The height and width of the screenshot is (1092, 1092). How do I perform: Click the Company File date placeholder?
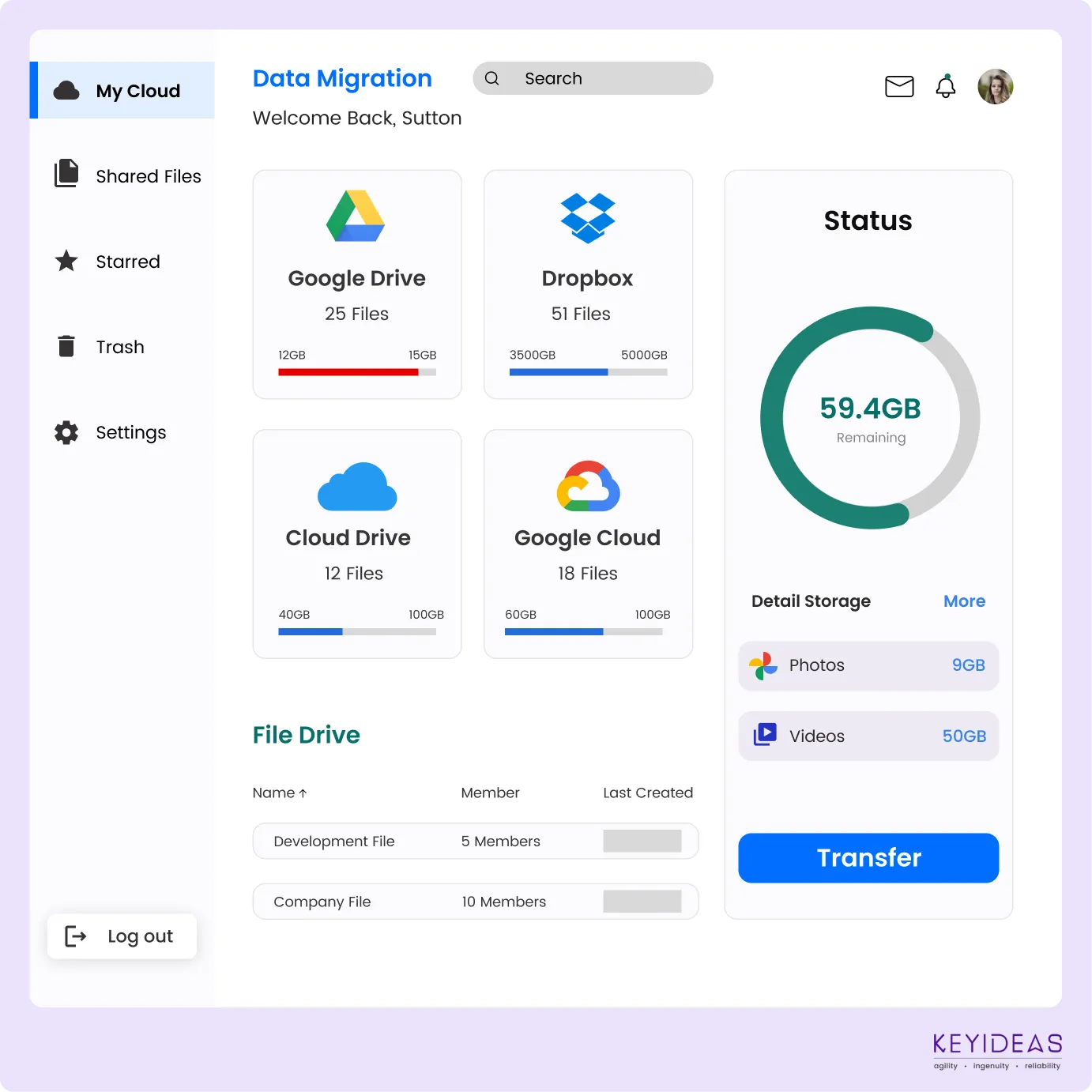click(x=642, y=902)
